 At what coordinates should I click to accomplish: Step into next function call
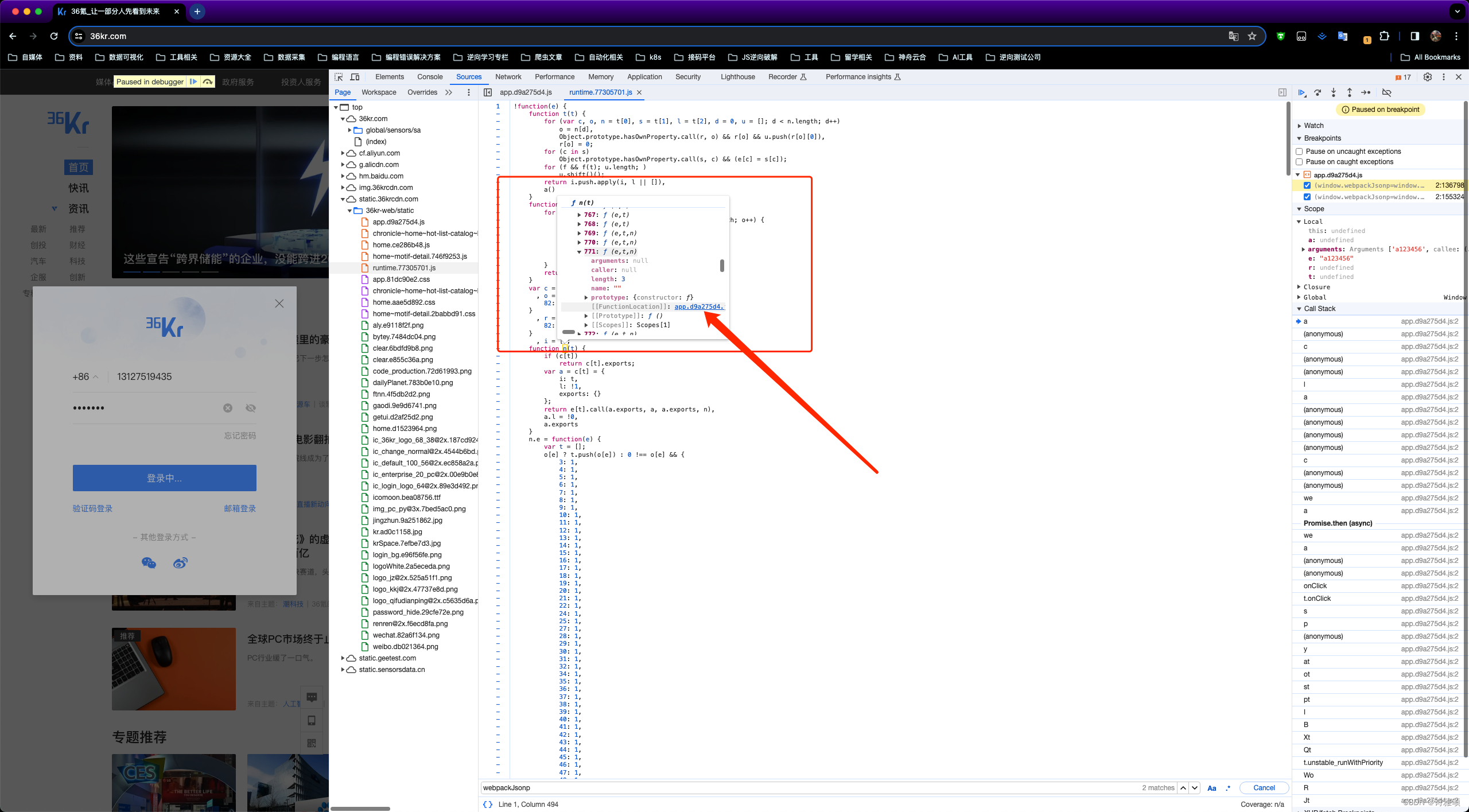[1334, 92]
